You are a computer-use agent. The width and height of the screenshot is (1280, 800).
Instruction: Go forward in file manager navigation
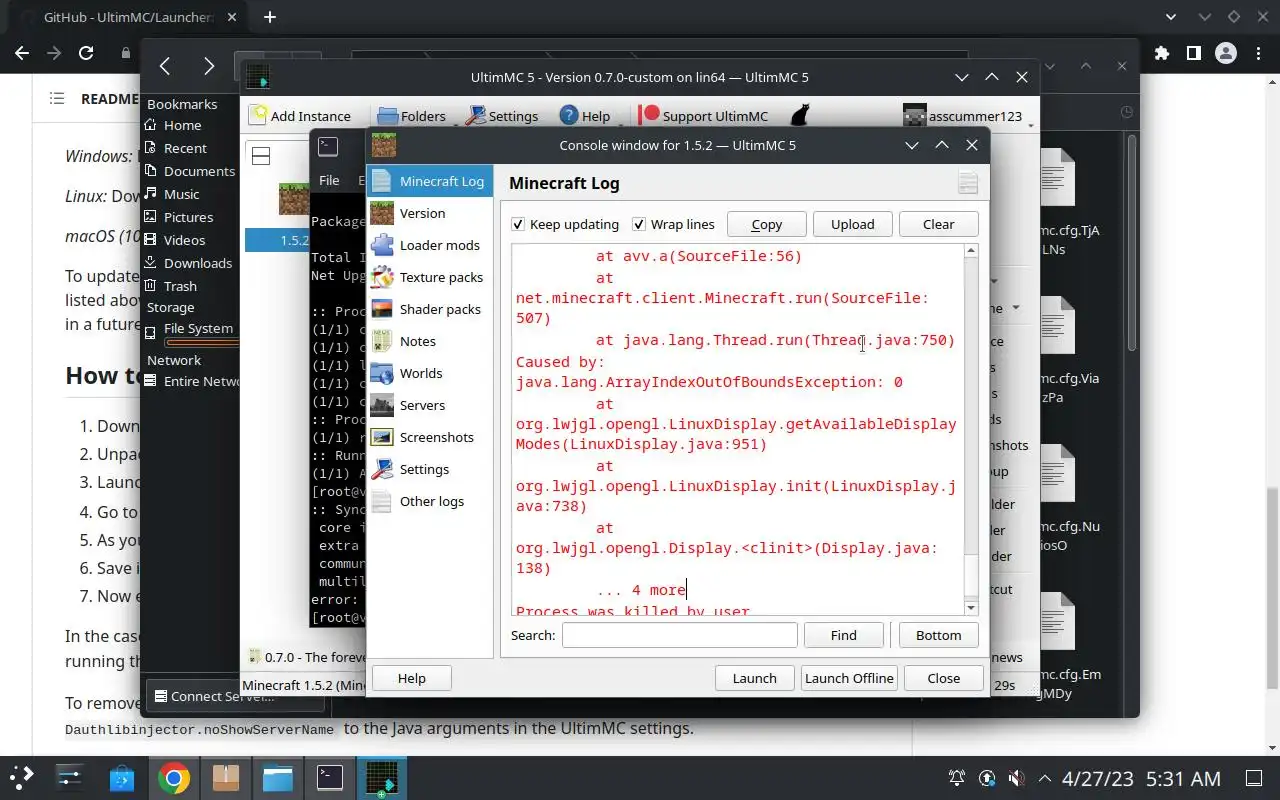pos(208,66)
